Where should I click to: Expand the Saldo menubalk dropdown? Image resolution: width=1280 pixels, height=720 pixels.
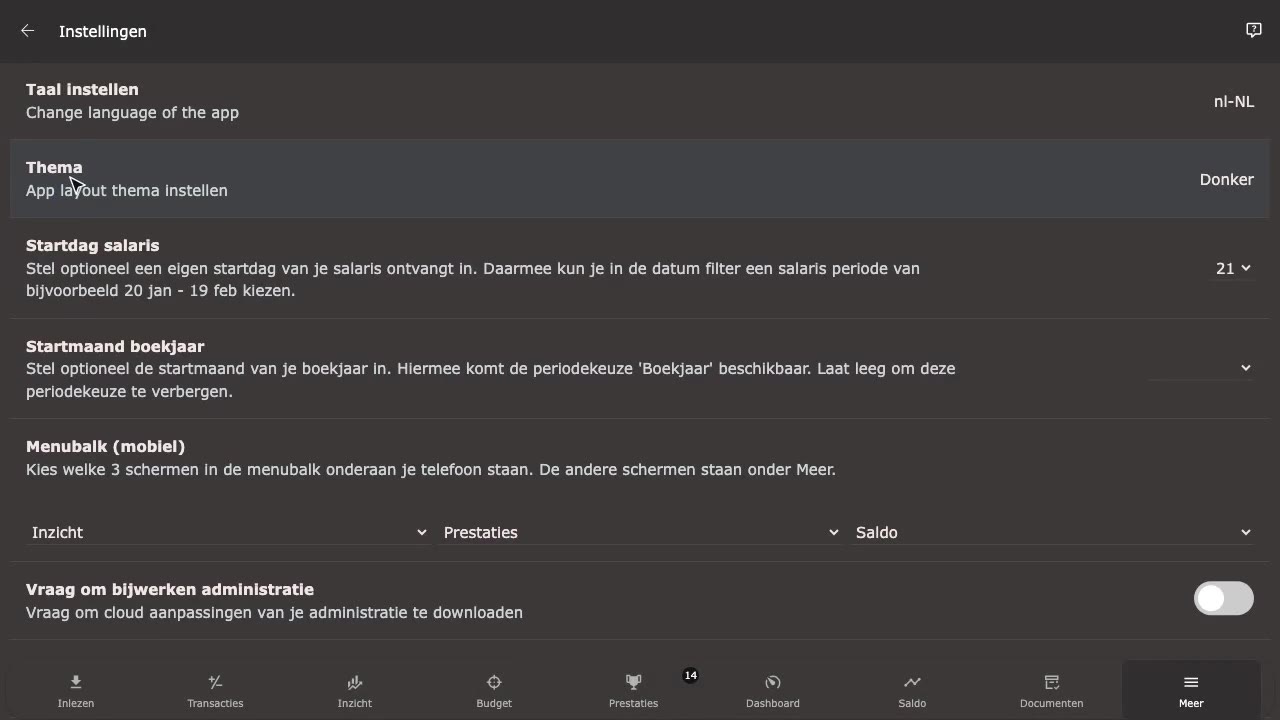click(1053, 532)
